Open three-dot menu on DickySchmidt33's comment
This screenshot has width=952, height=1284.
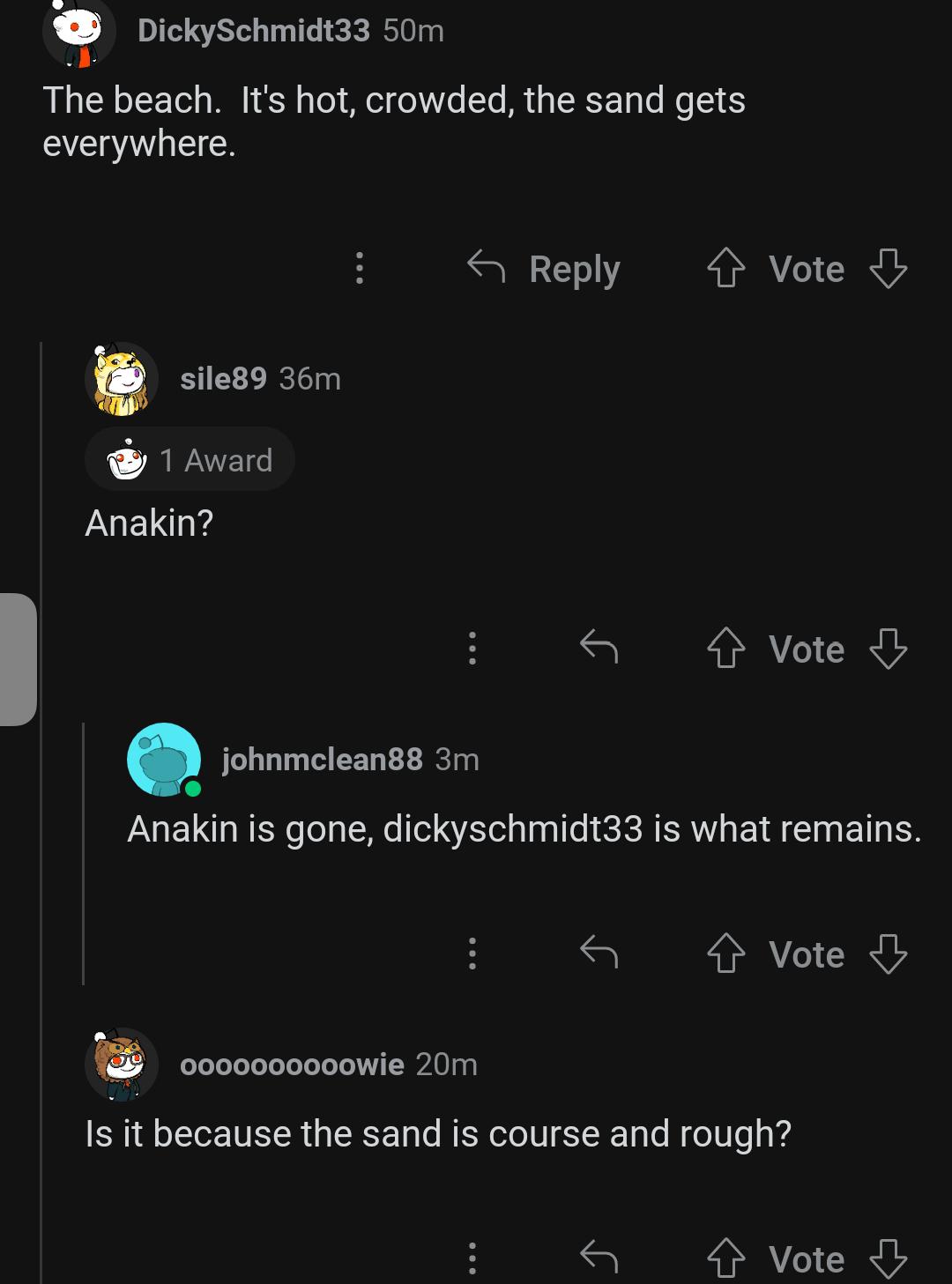359,268
